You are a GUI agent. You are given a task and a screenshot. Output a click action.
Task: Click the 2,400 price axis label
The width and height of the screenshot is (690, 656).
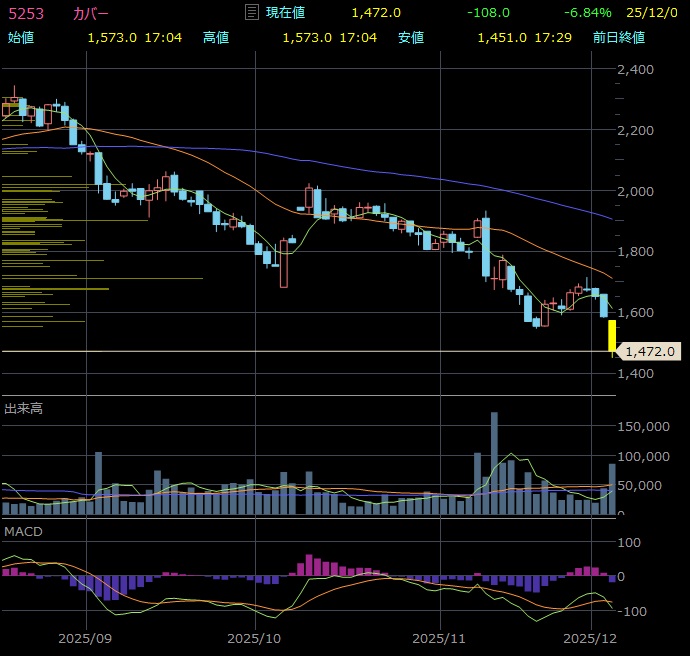(636, 69)
